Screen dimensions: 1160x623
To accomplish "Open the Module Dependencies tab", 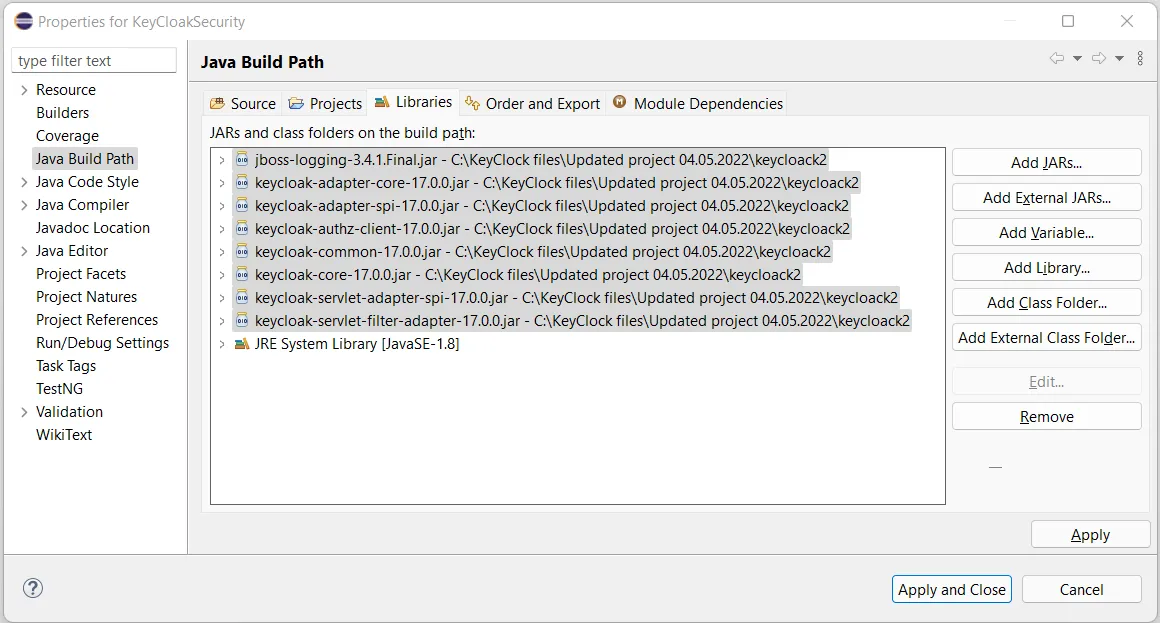I will (x=697, y=104).
